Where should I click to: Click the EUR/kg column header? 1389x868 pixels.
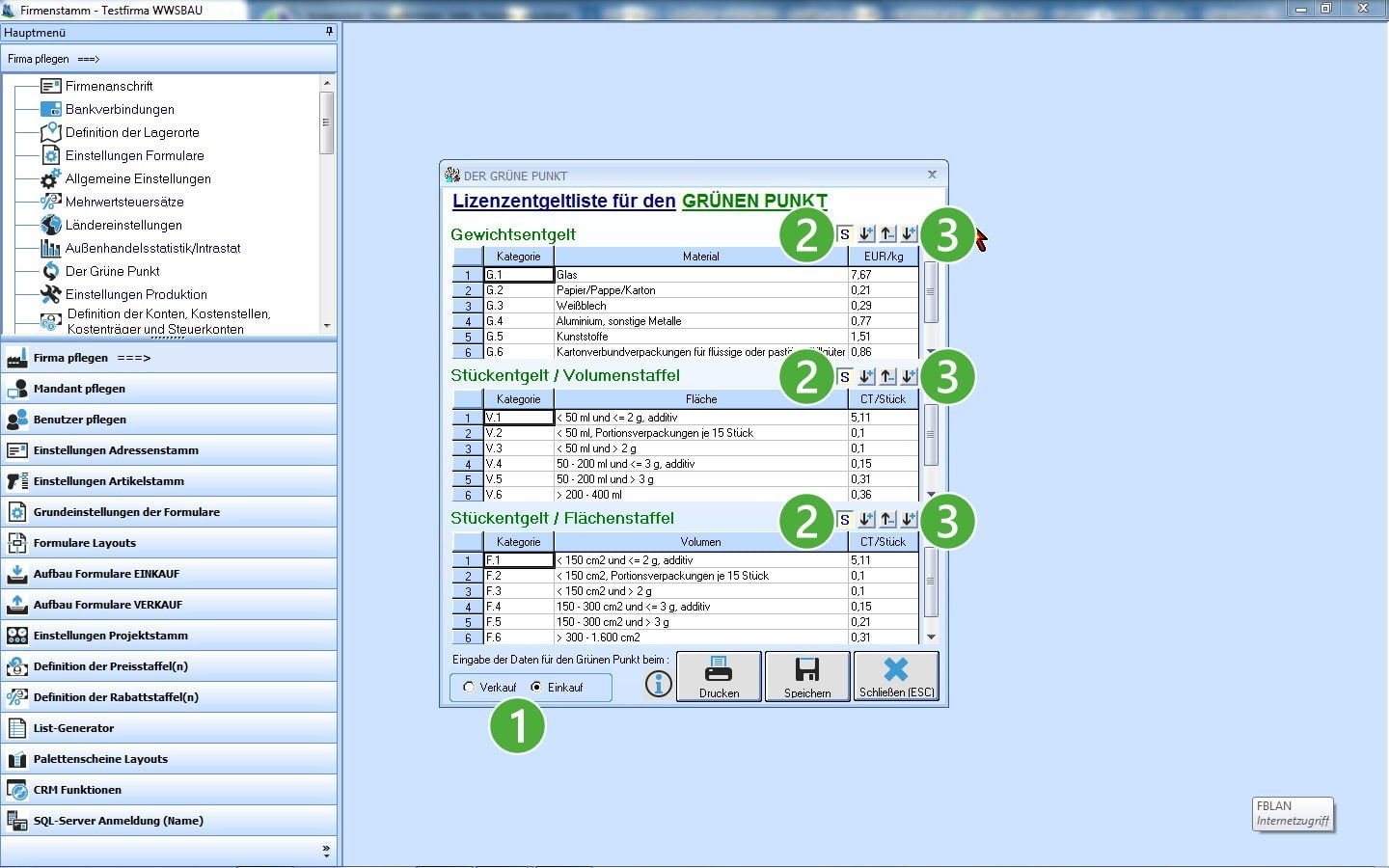coord(884,257)
